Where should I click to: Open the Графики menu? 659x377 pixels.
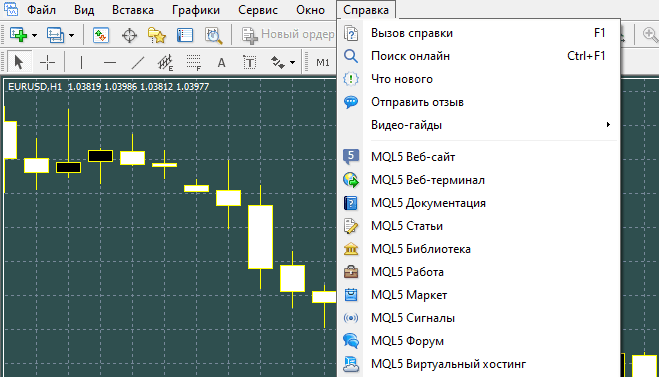[196, 10]
